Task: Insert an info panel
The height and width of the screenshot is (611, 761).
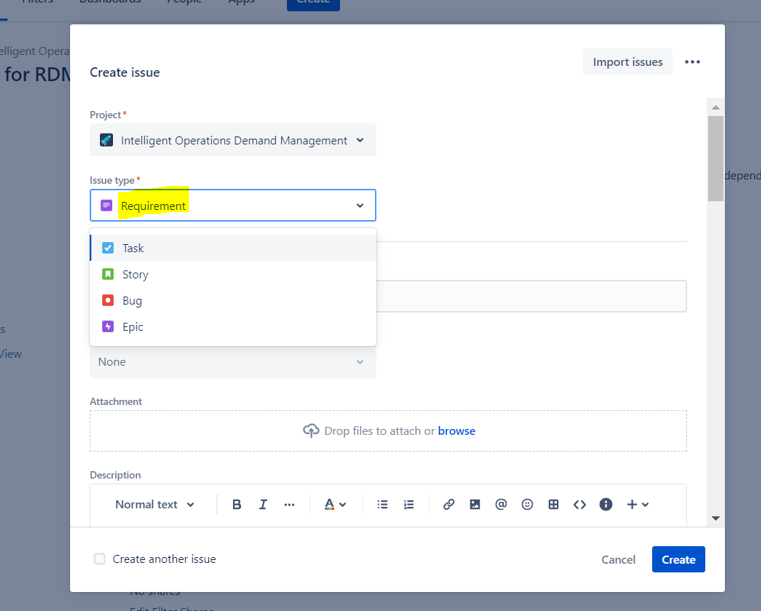Action: 606,505
